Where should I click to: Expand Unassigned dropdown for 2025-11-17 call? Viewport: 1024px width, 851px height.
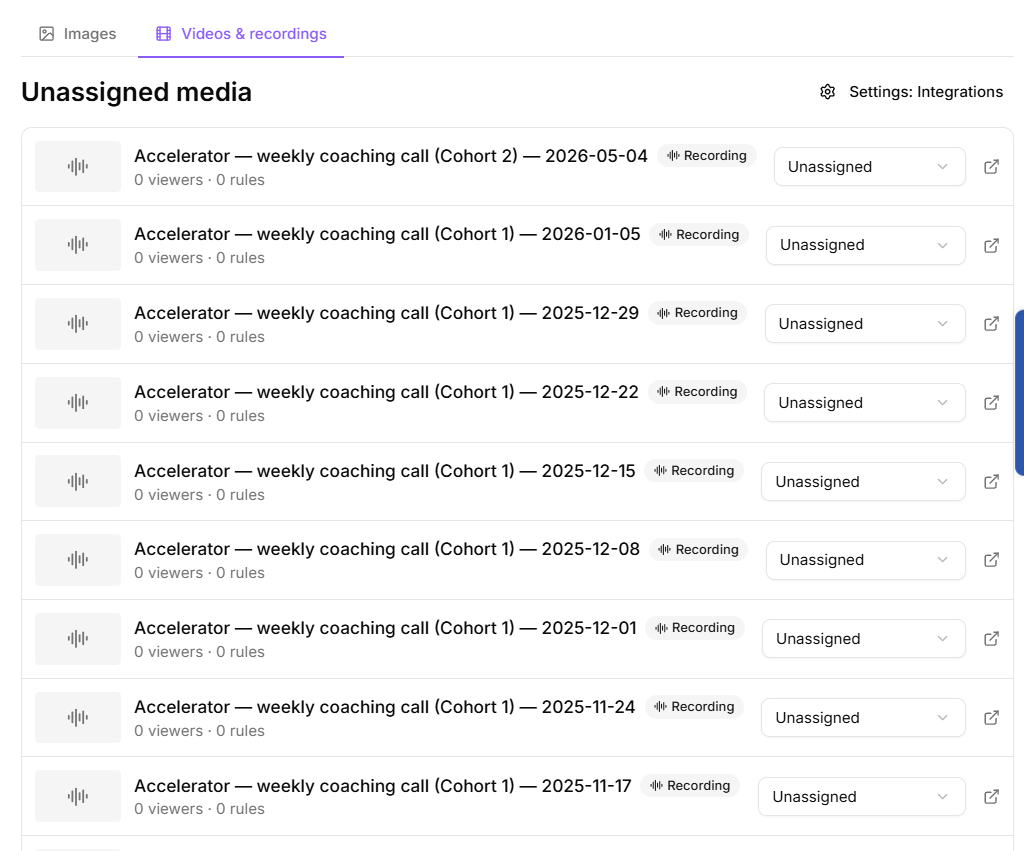tap(861, 797)
